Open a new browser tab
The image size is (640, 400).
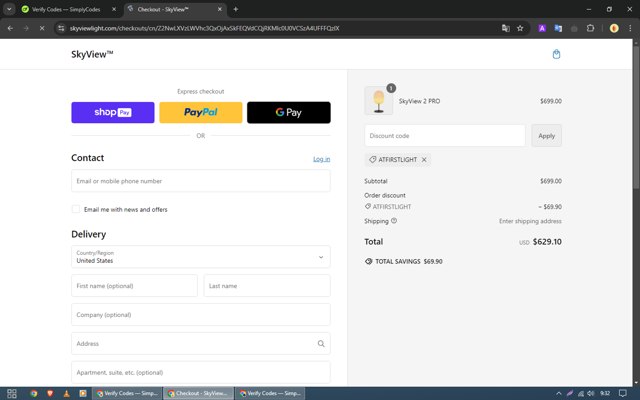click(x=236, y=9)
